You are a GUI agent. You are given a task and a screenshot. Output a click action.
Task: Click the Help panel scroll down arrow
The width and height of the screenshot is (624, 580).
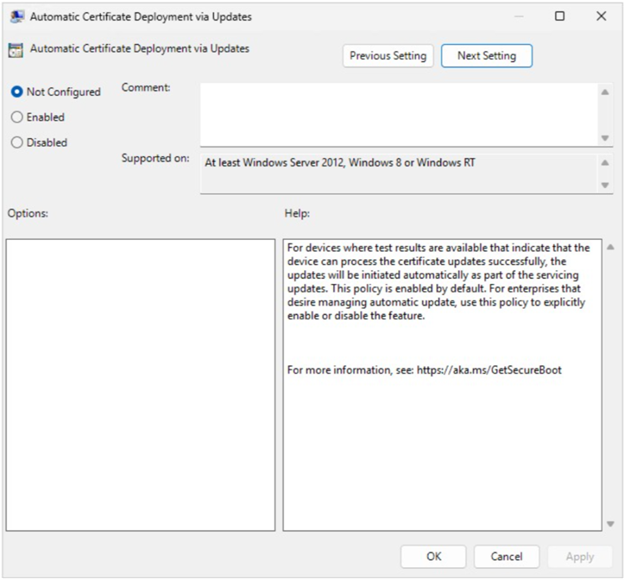tap(610, 523)
